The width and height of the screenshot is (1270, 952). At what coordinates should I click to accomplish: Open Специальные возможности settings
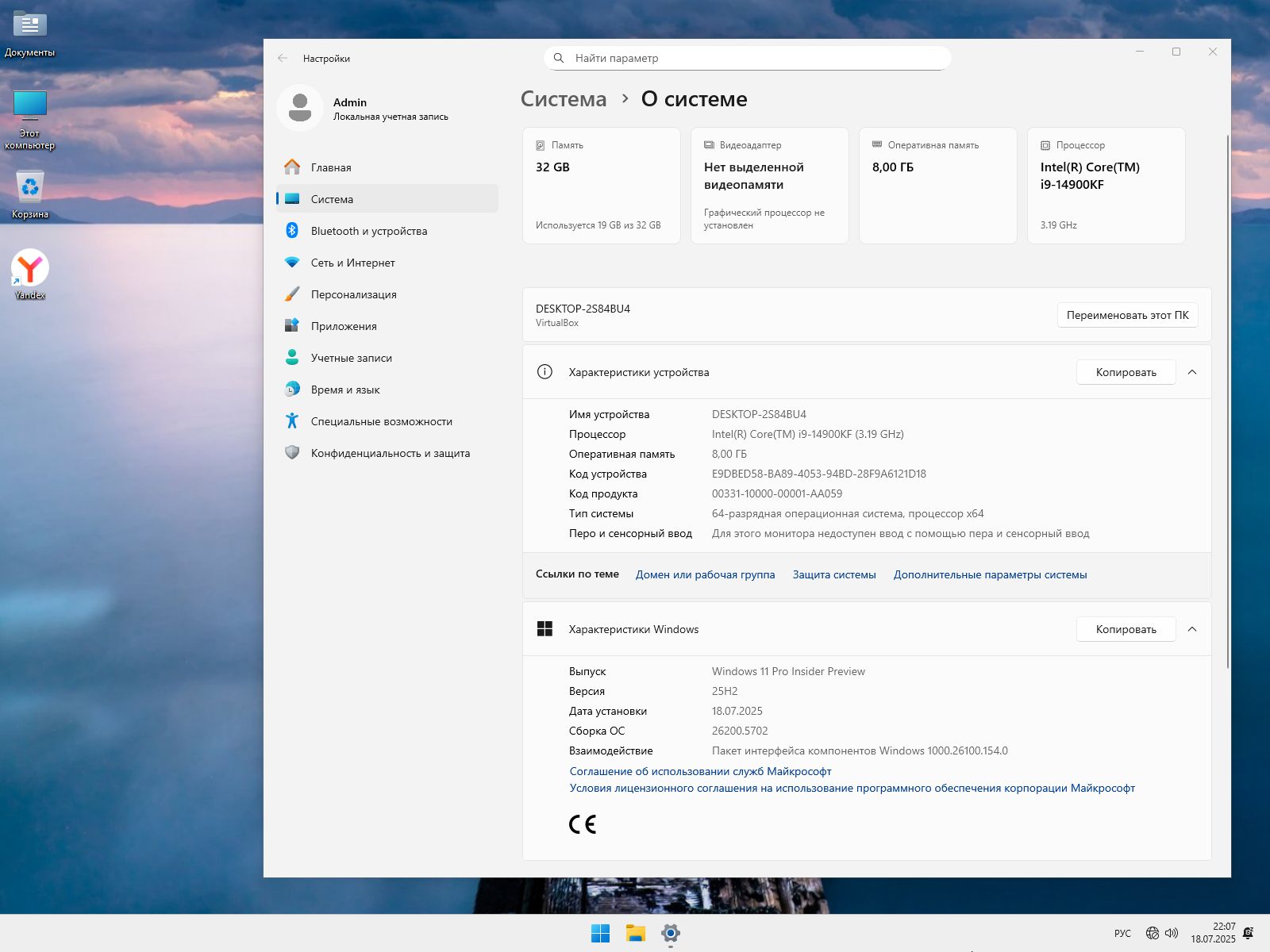tap(387, 420)
